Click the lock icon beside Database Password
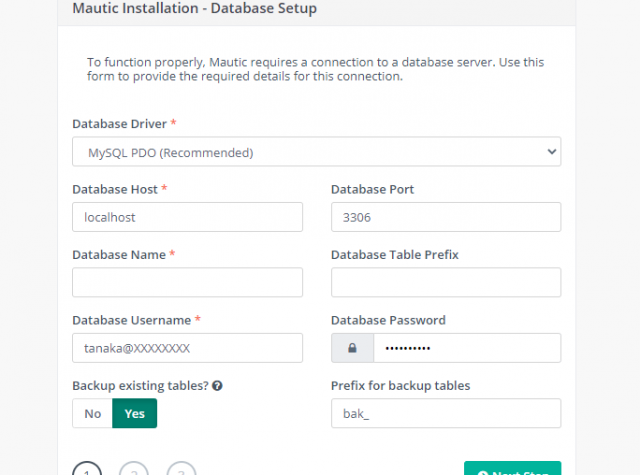This screenshot has height=475, width=640. tap(352, 348)
